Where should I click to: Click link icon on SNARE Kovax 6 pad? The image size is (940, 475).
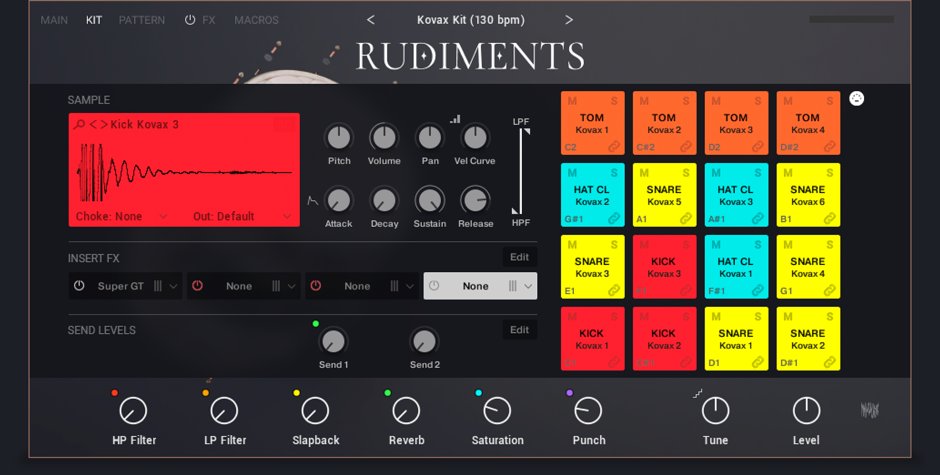click(830, 218)
